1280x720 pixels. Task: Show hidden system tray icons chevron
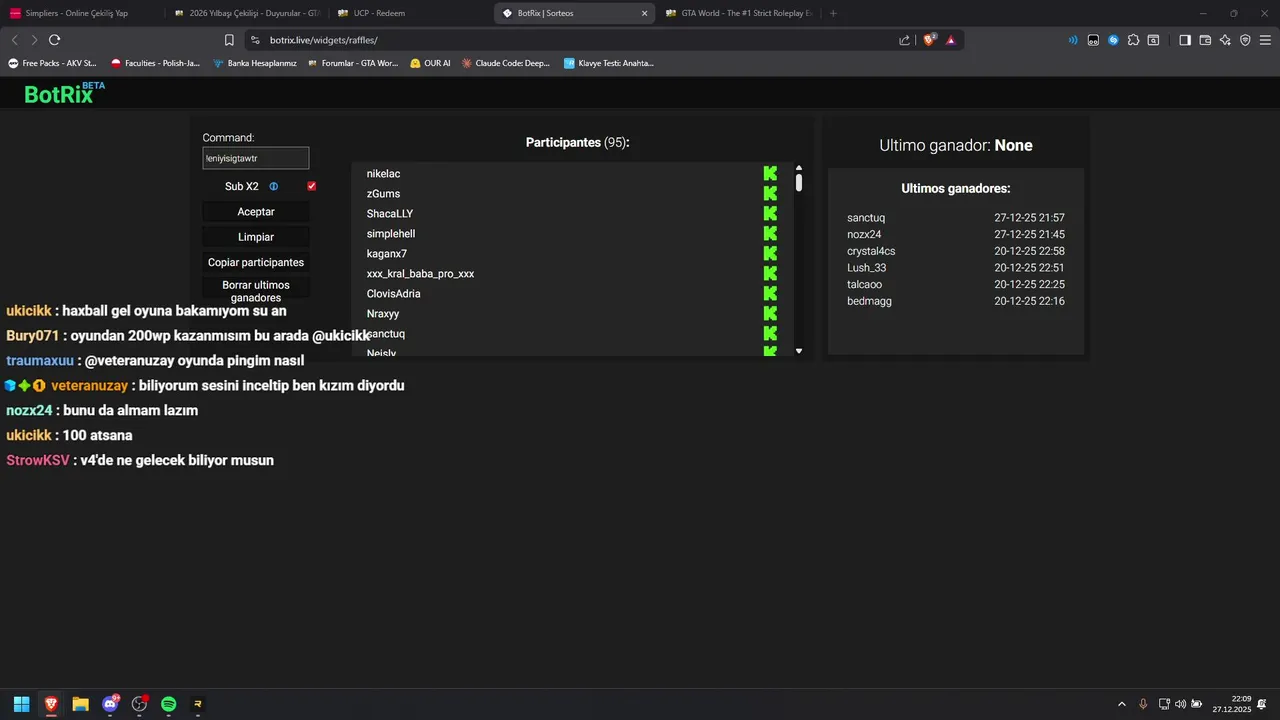(x=1121, y=704)
